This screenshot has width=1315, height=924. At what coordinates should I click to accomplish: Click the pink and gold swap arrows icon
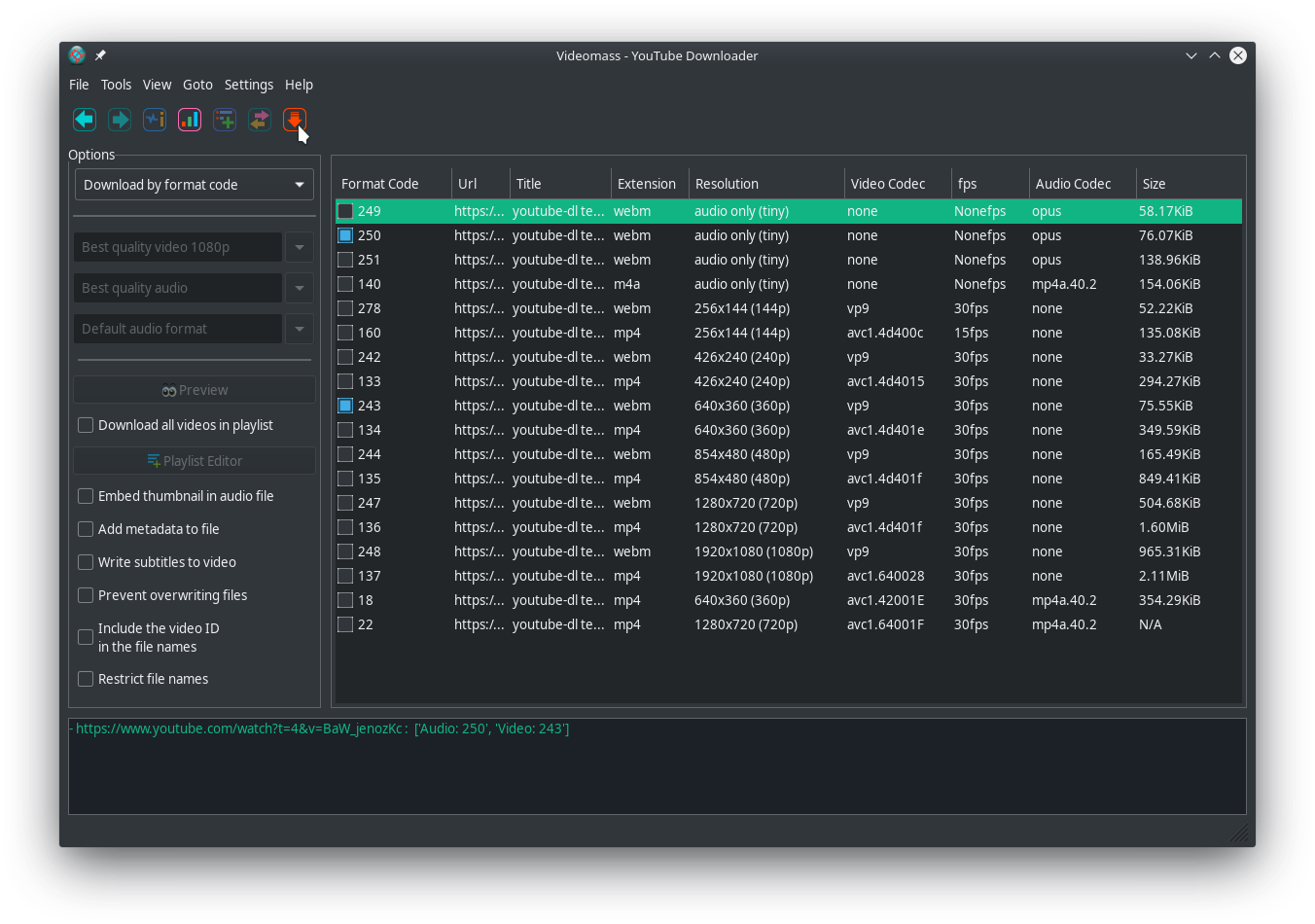coord(260,120)
